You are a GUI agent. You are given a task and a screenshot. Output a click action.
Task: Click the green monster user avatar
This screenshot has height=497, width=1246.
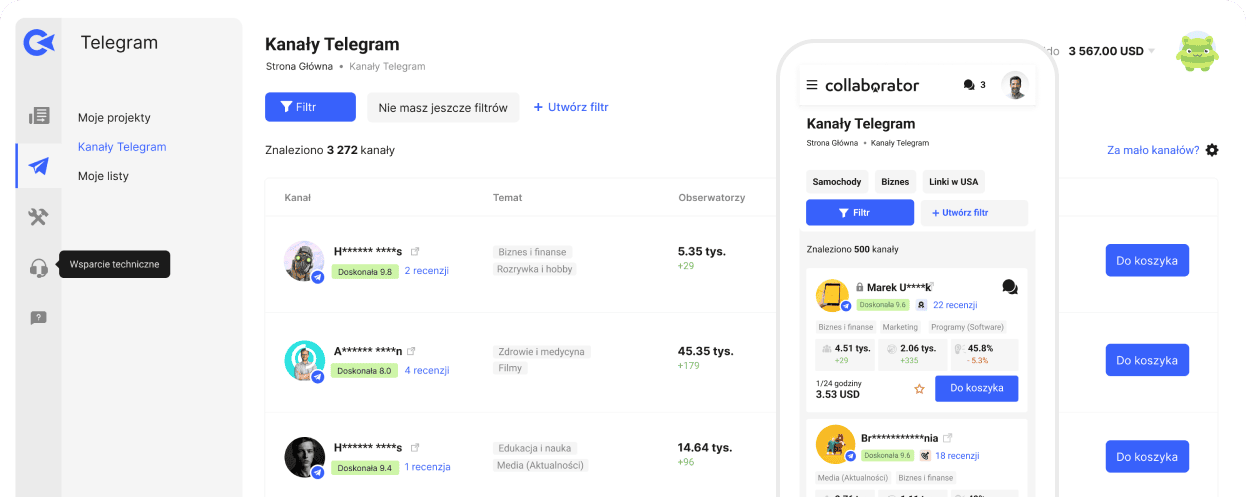[1197, 51]
